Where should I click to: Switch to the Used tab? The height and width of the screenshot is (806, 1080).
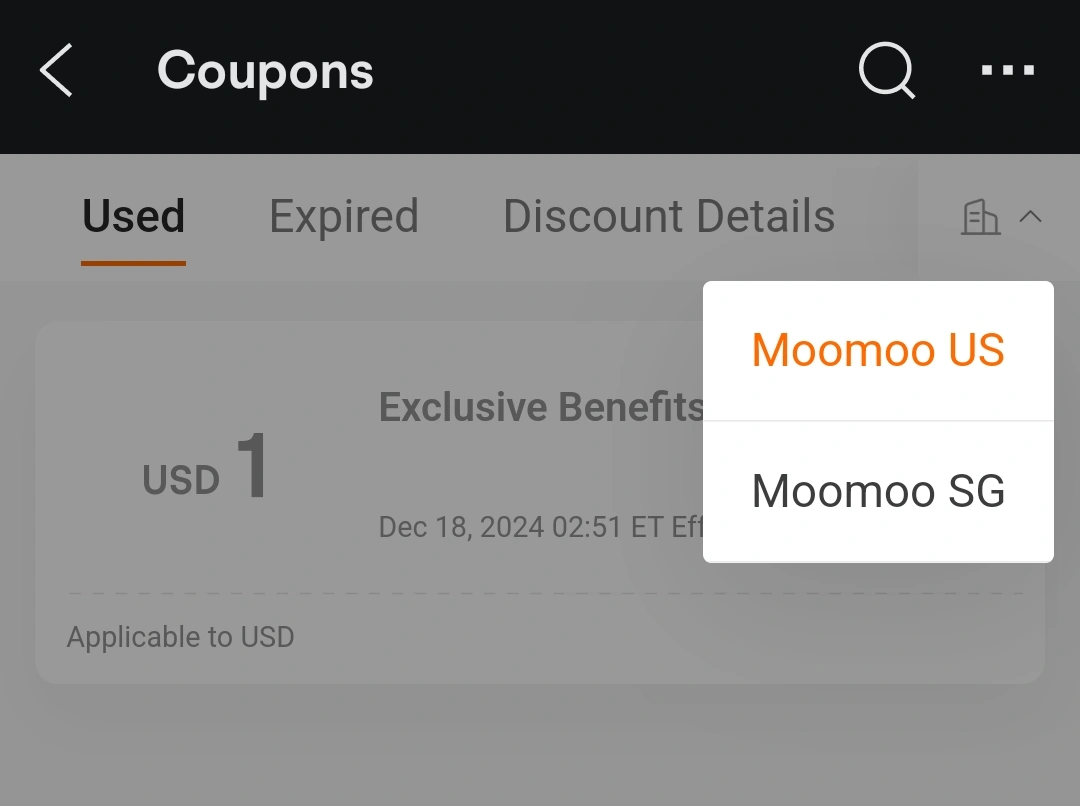pyautogui.click(x=134, y=216)
